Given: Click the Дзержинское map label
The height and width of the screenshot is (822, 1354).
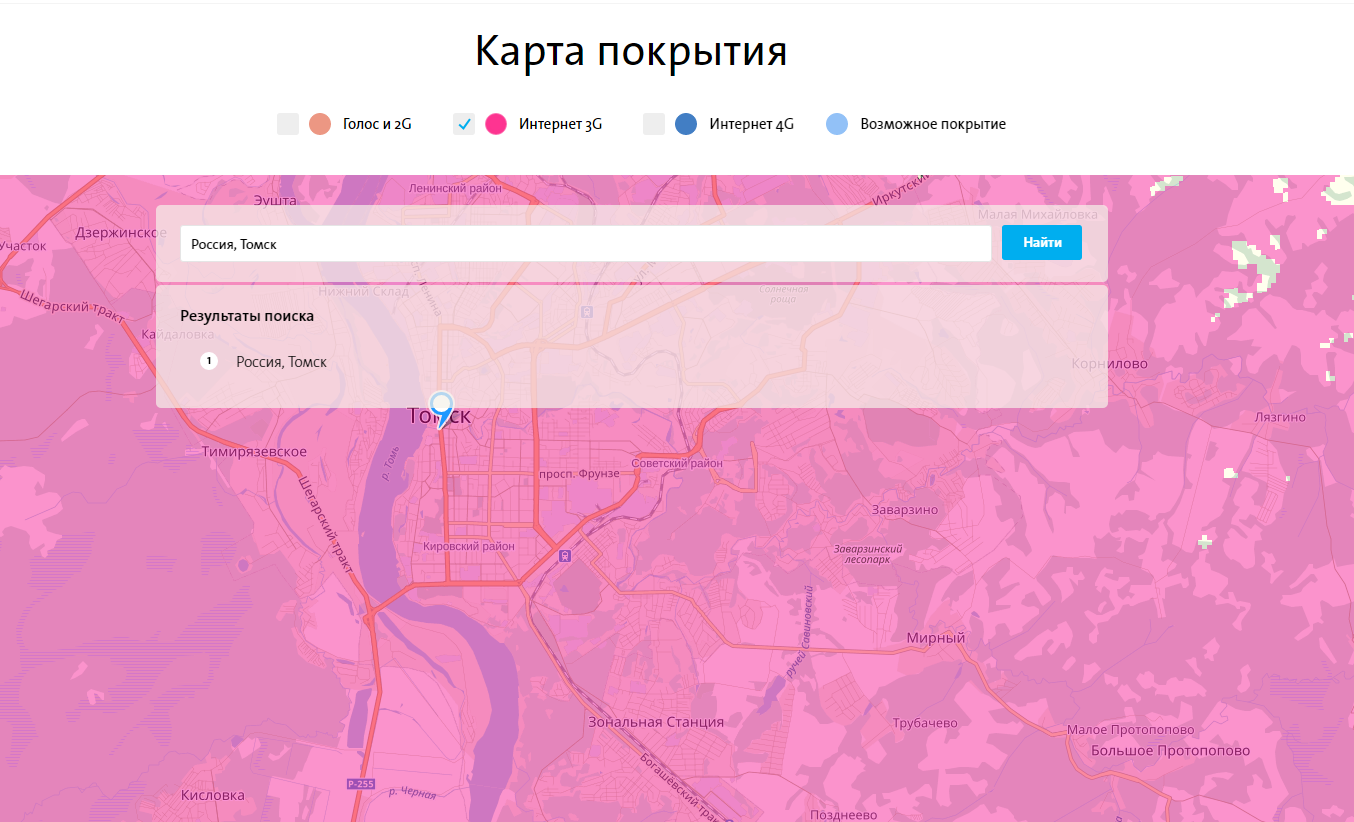Looking at the screenshot, I should pos(121,233).
